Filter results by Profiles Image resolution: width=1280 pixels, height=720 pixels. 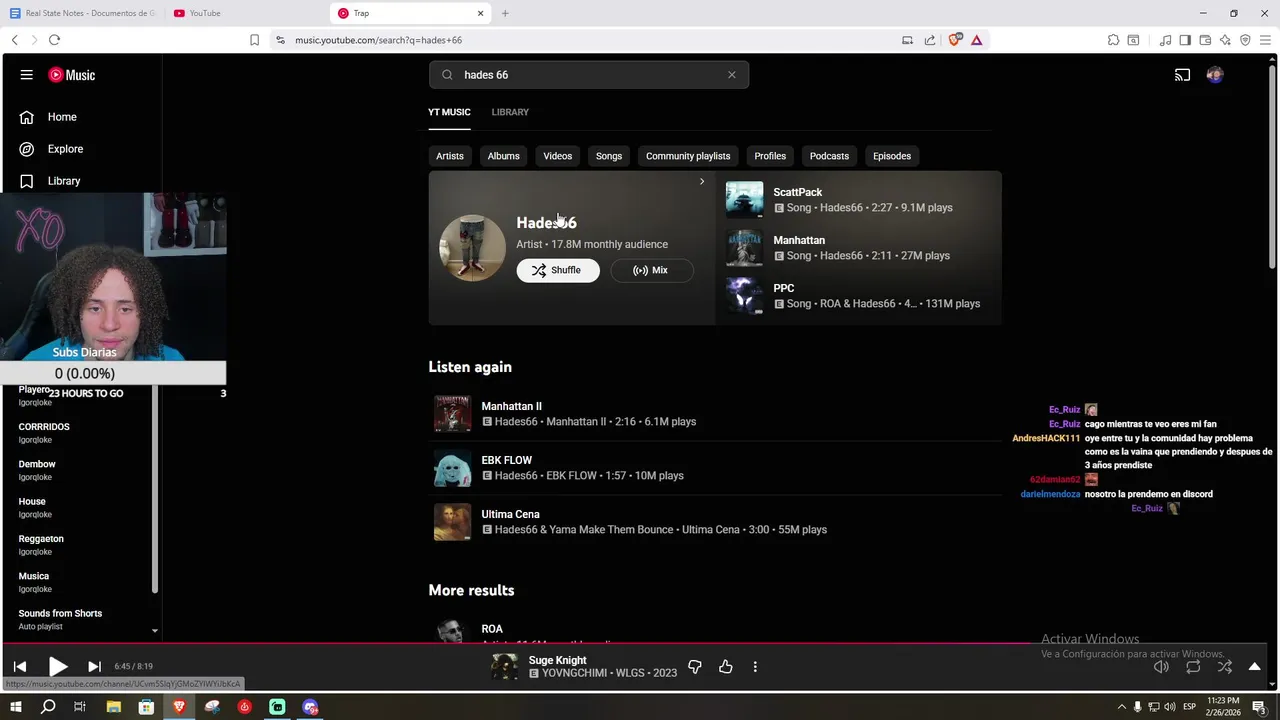[x=770, y=156]
